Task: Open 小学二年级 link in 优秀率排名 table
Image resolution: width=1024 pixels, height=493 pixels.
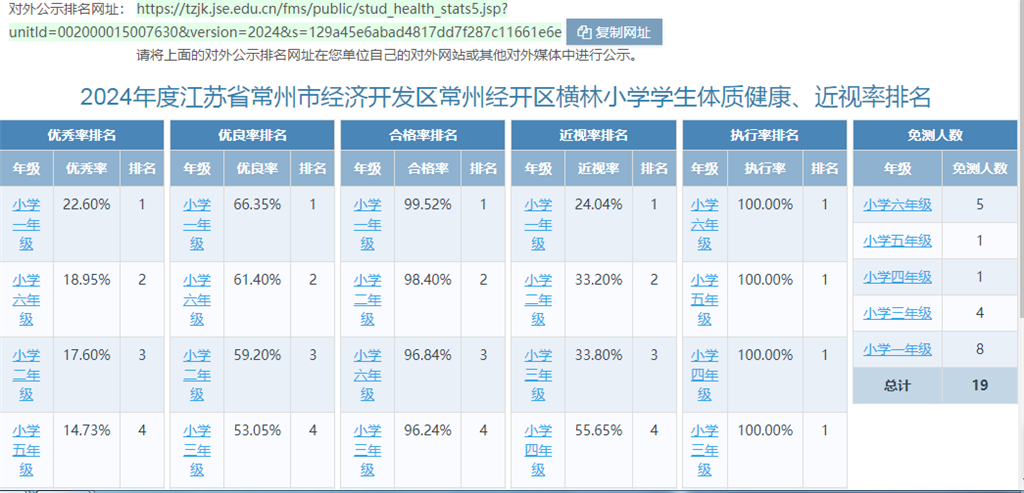Action: pyautogui.click(x=26, y=375)
